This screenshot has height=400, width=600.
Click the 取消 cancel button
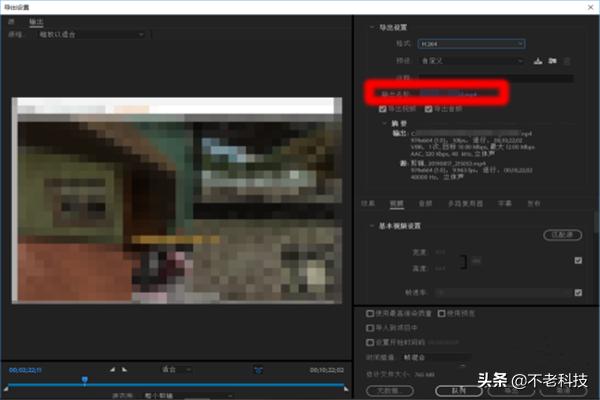(x=563, y=391)
